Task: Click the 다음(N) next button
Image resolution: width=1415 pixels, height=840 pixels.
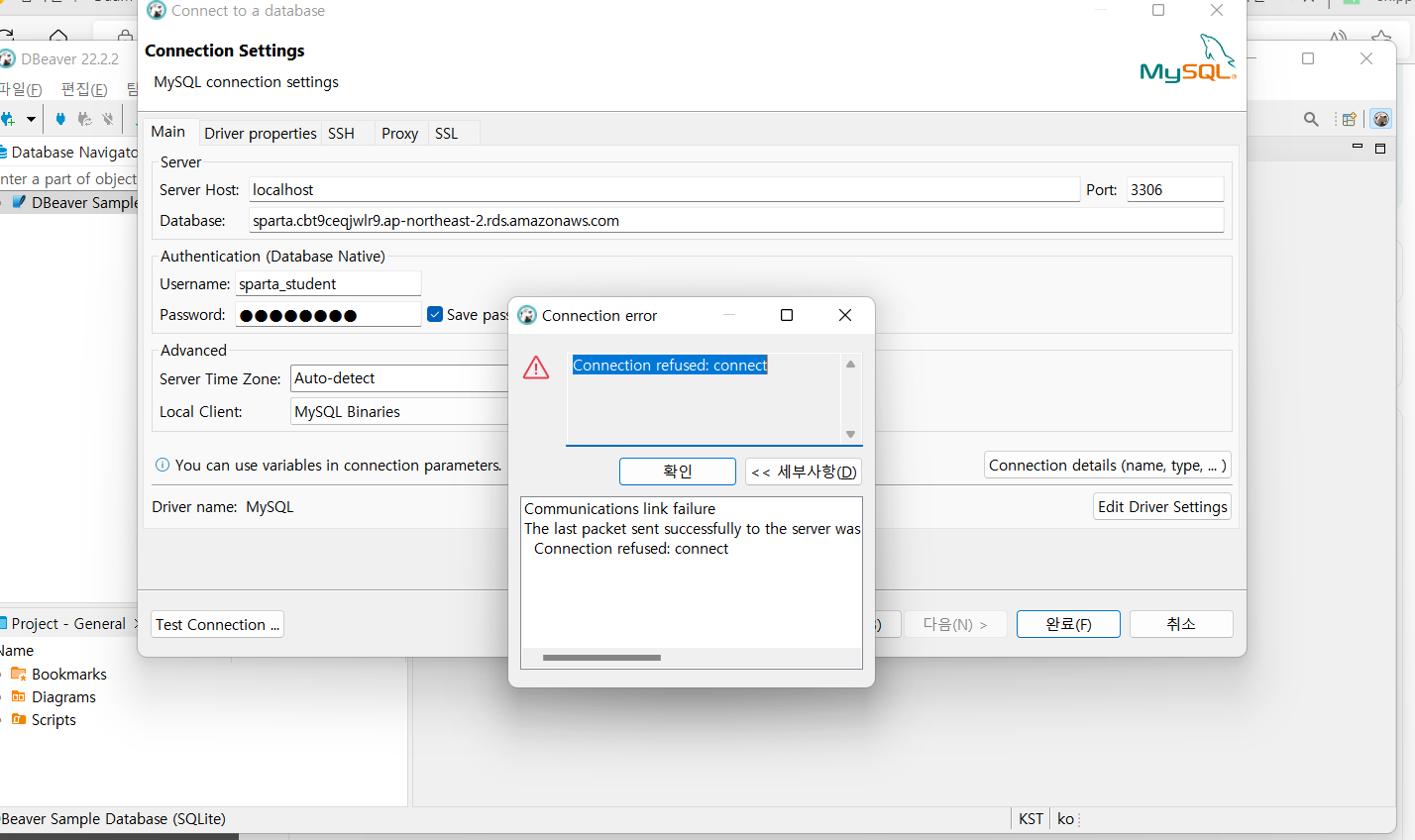Action: (x=955, y=624)
